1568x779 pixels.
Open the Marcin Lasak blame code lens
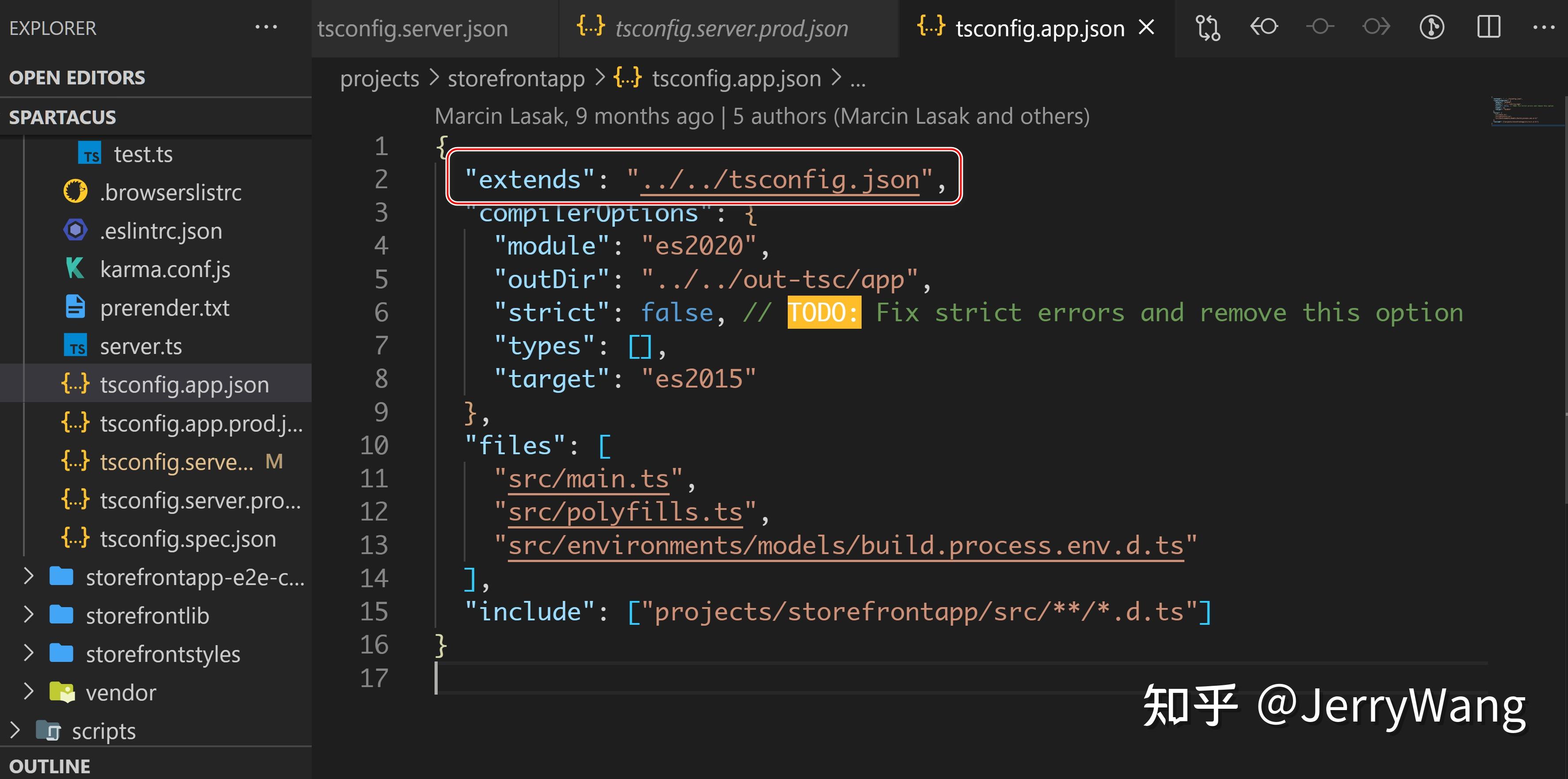(x=762, y=116)
